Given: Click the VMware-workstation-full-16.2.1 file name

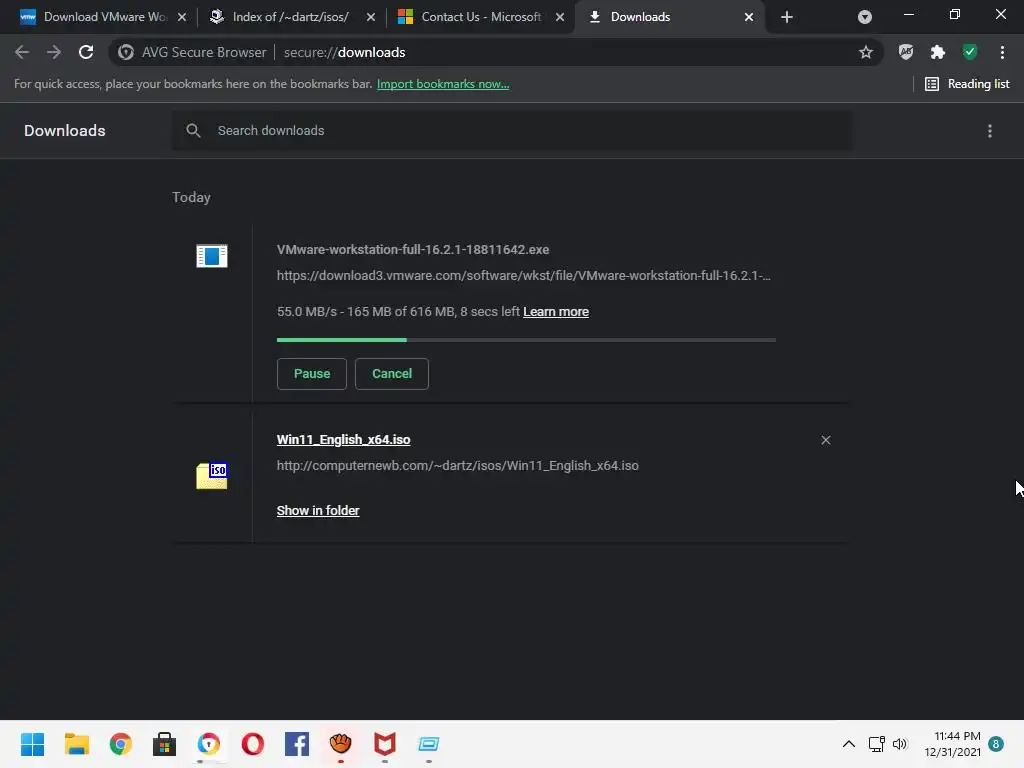Looking at the screenshot, I should click(x=413, y=249).
